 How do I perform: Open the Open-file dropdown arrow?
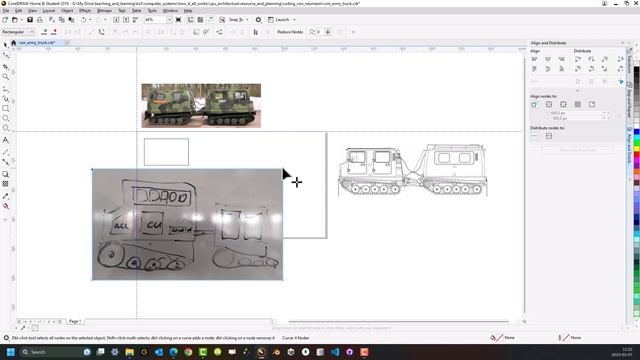click(x=21, y=20)
